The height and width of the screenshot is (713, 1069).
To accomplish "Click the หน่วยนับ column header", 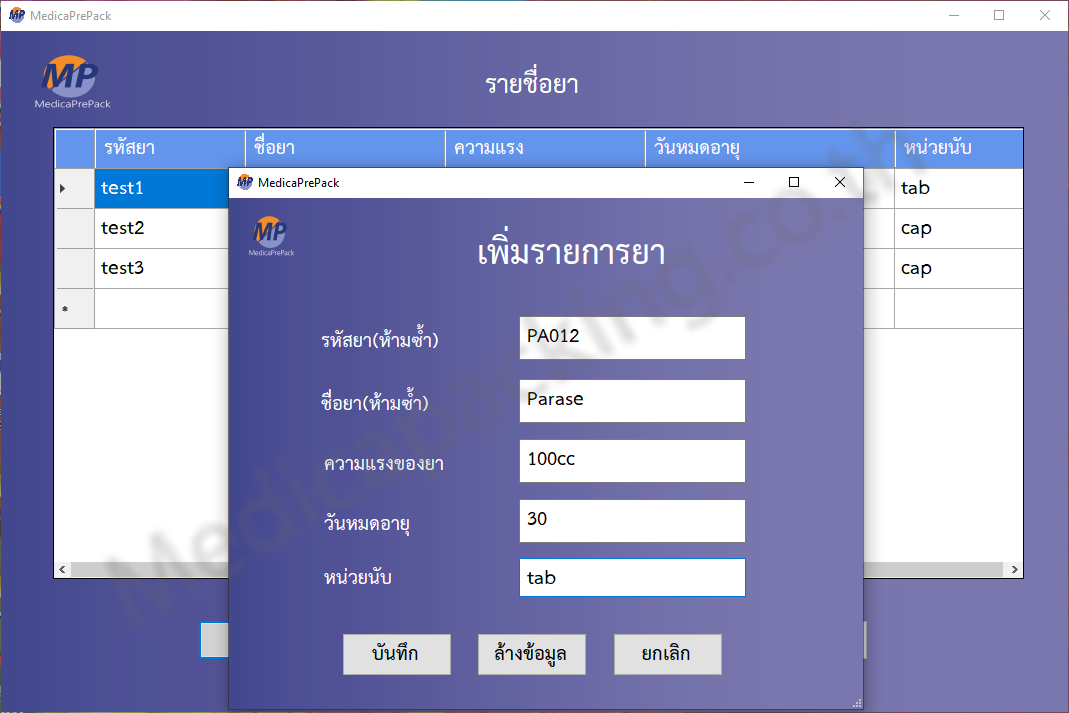I will pos(958,149).
